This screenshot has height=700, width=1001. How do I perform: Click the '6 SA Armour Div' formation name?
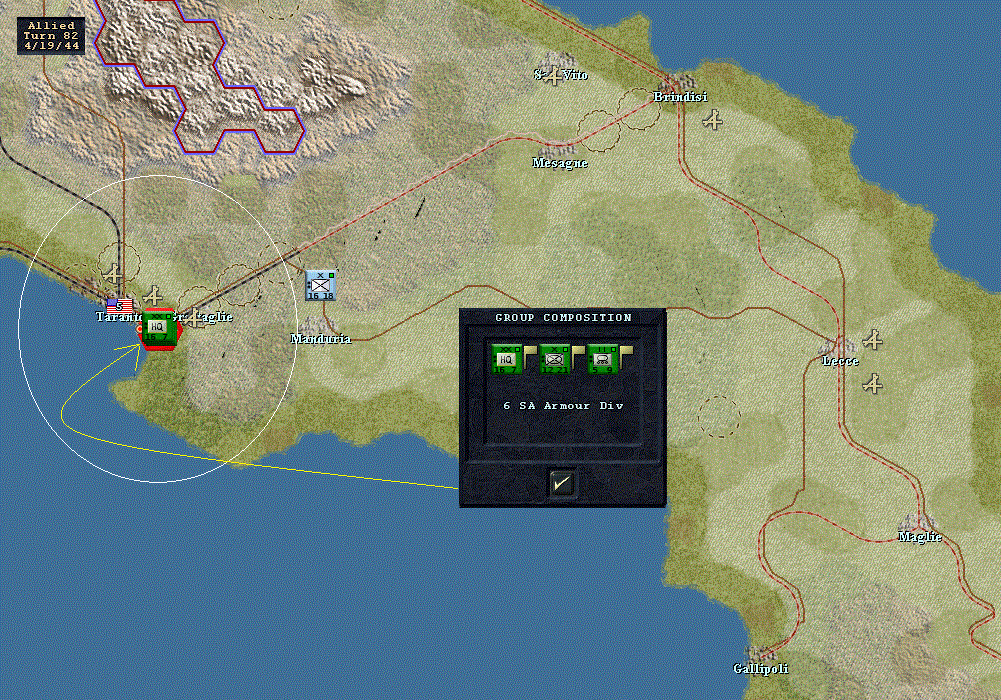[563, 405]
